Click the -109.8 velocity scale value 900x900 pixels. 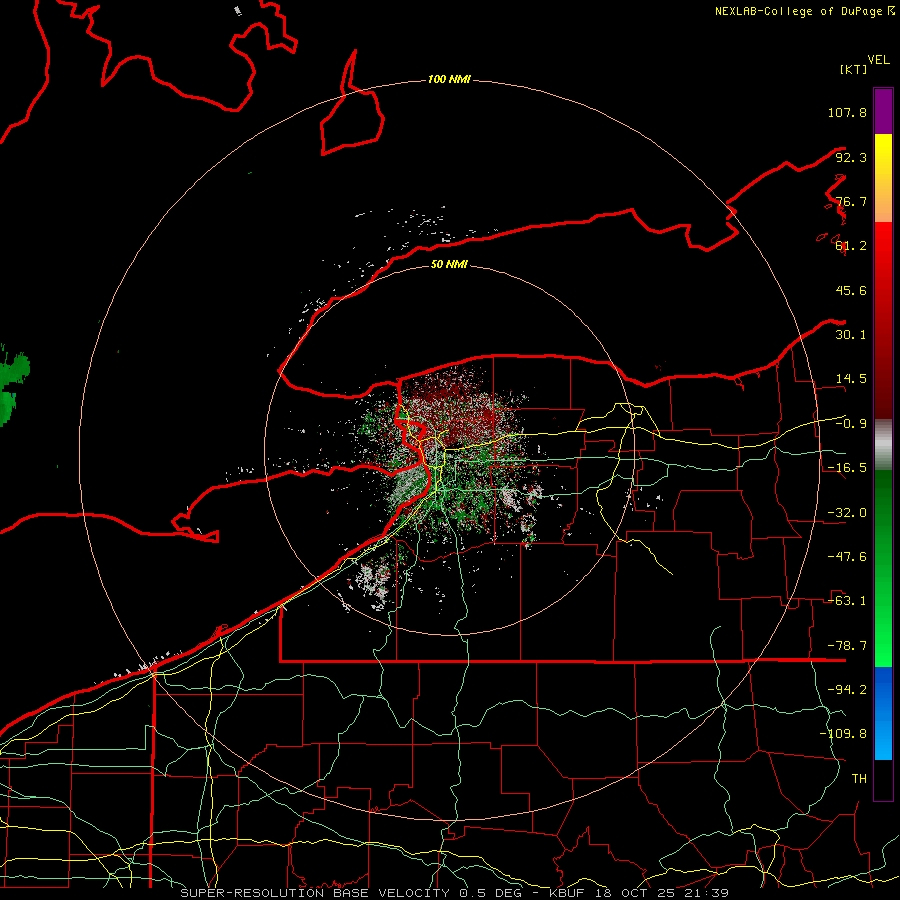[x=843, y=734]
